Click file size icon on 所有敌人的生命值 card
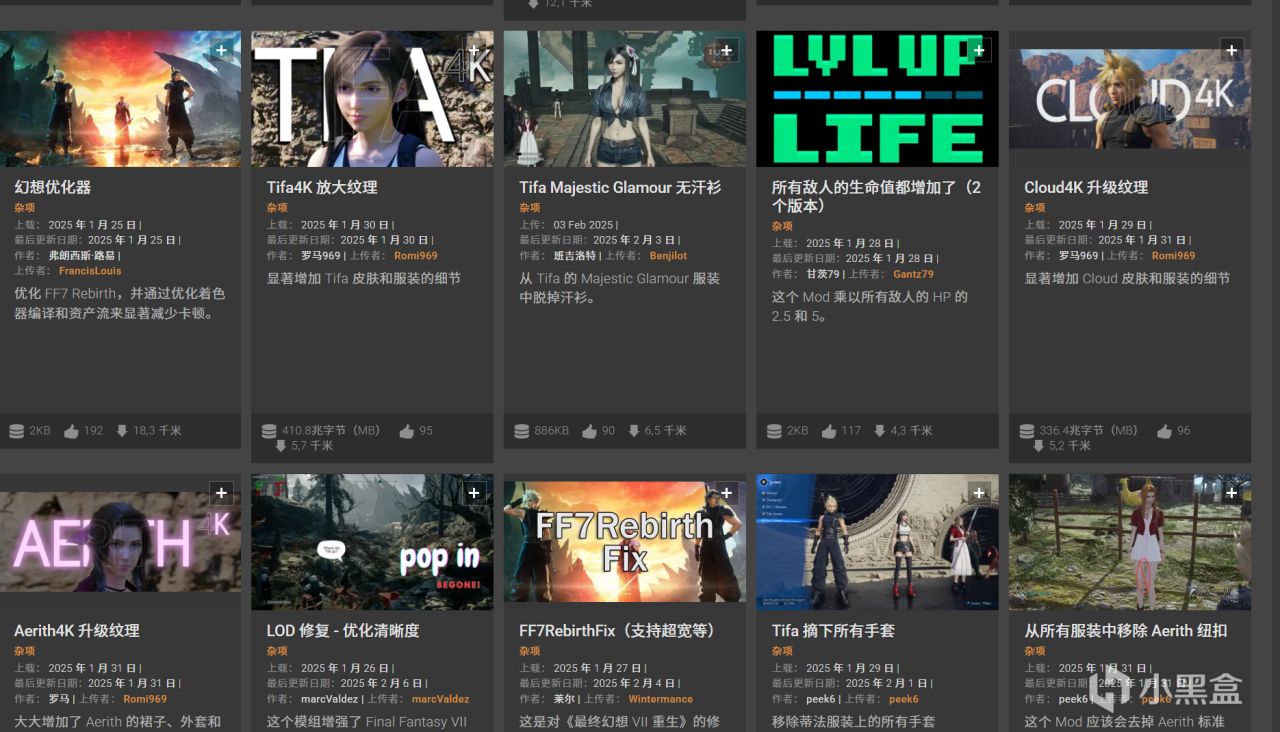 pos(774,431)
